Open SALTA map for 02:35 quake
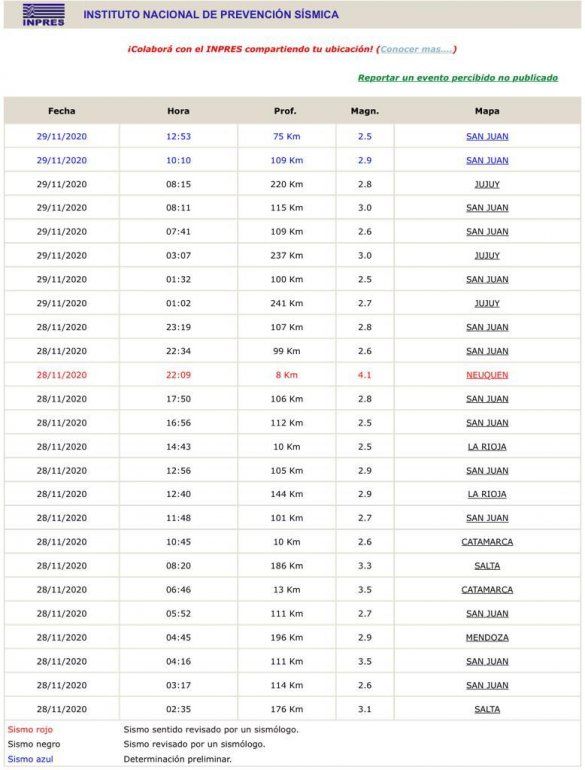The width and height of the screenshot is (585, 770). click(x=487, y=709)
